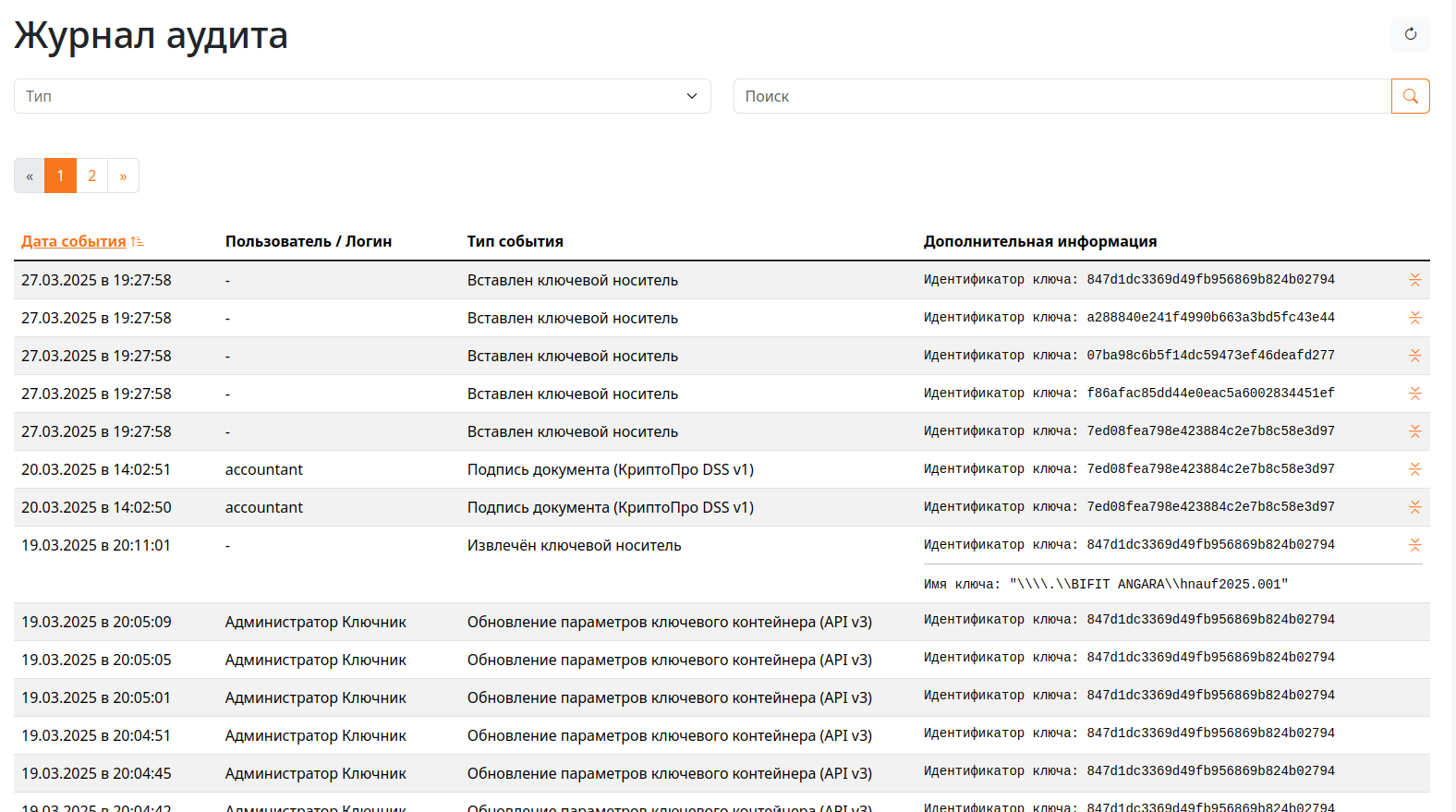Toggle details icon for key 07ba98c6 row

[1414, 356]
